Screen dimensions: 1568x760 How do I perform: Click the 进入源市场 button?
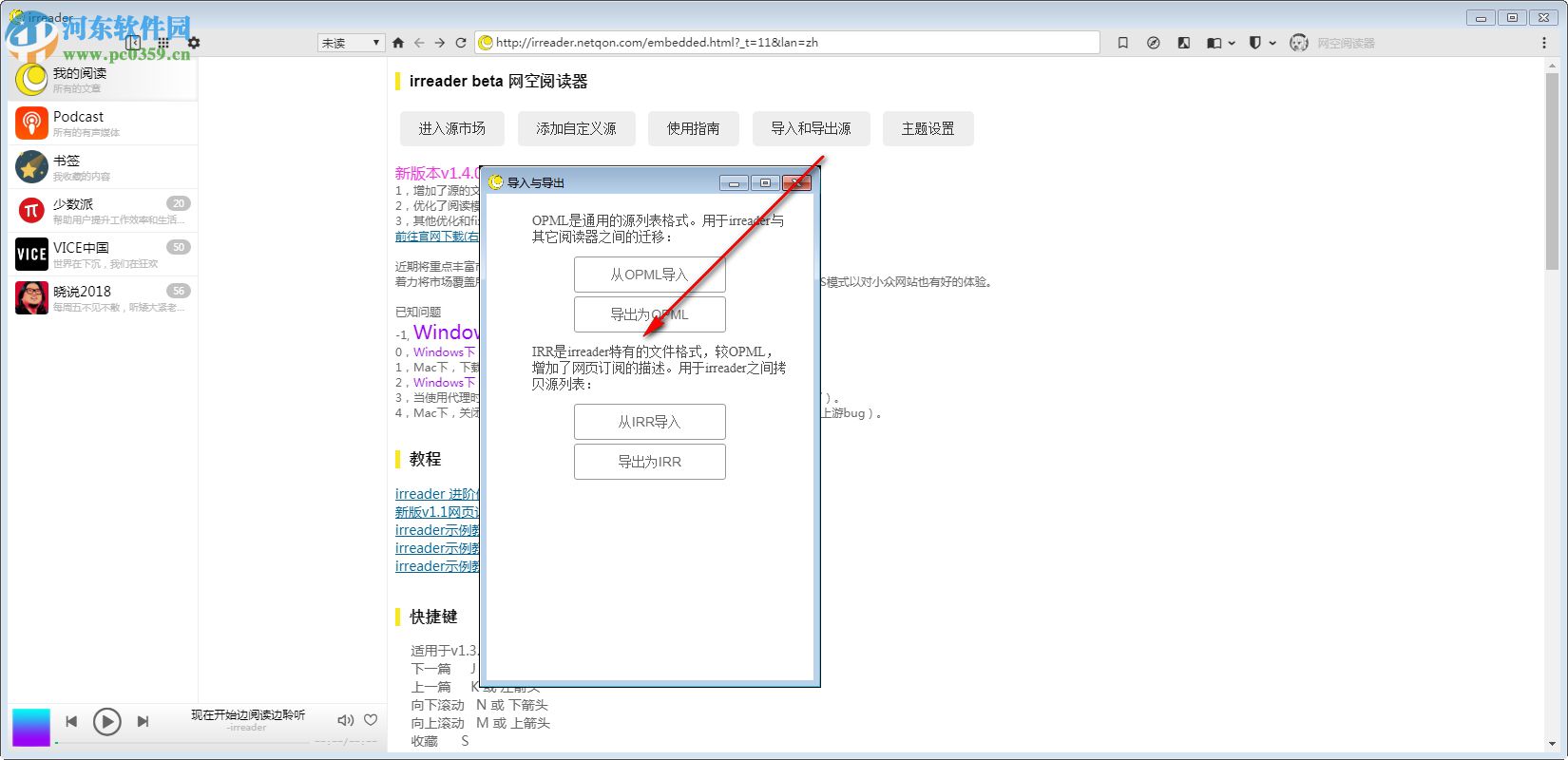pyautogui.click(x=452, y=128)
